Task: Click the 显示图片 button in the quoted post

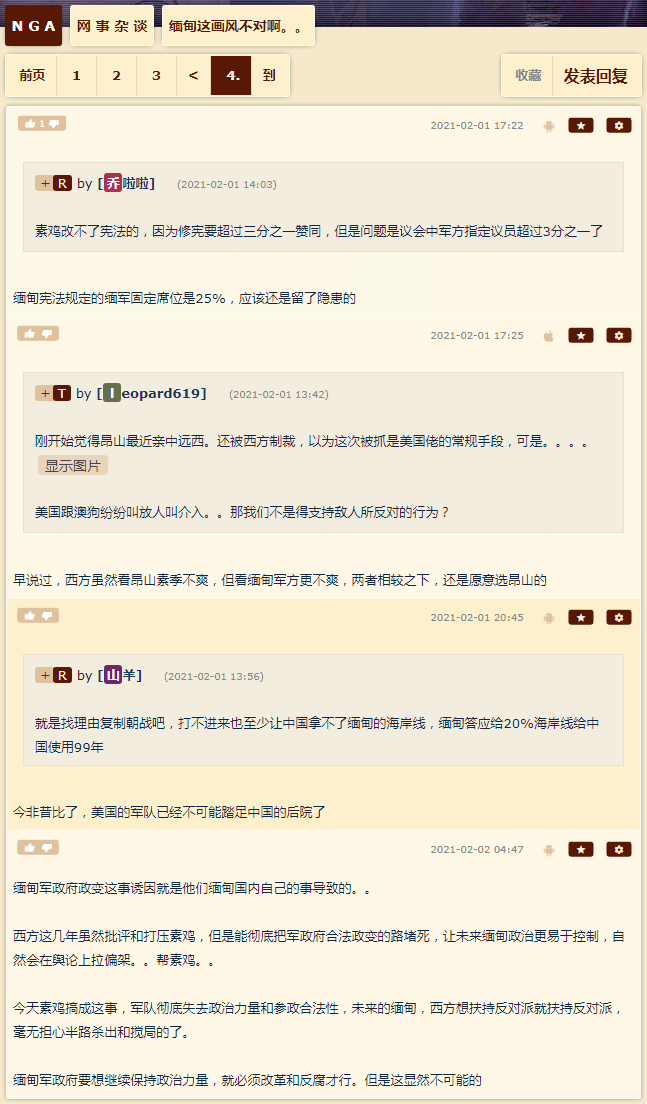Action: coord(73,465)
